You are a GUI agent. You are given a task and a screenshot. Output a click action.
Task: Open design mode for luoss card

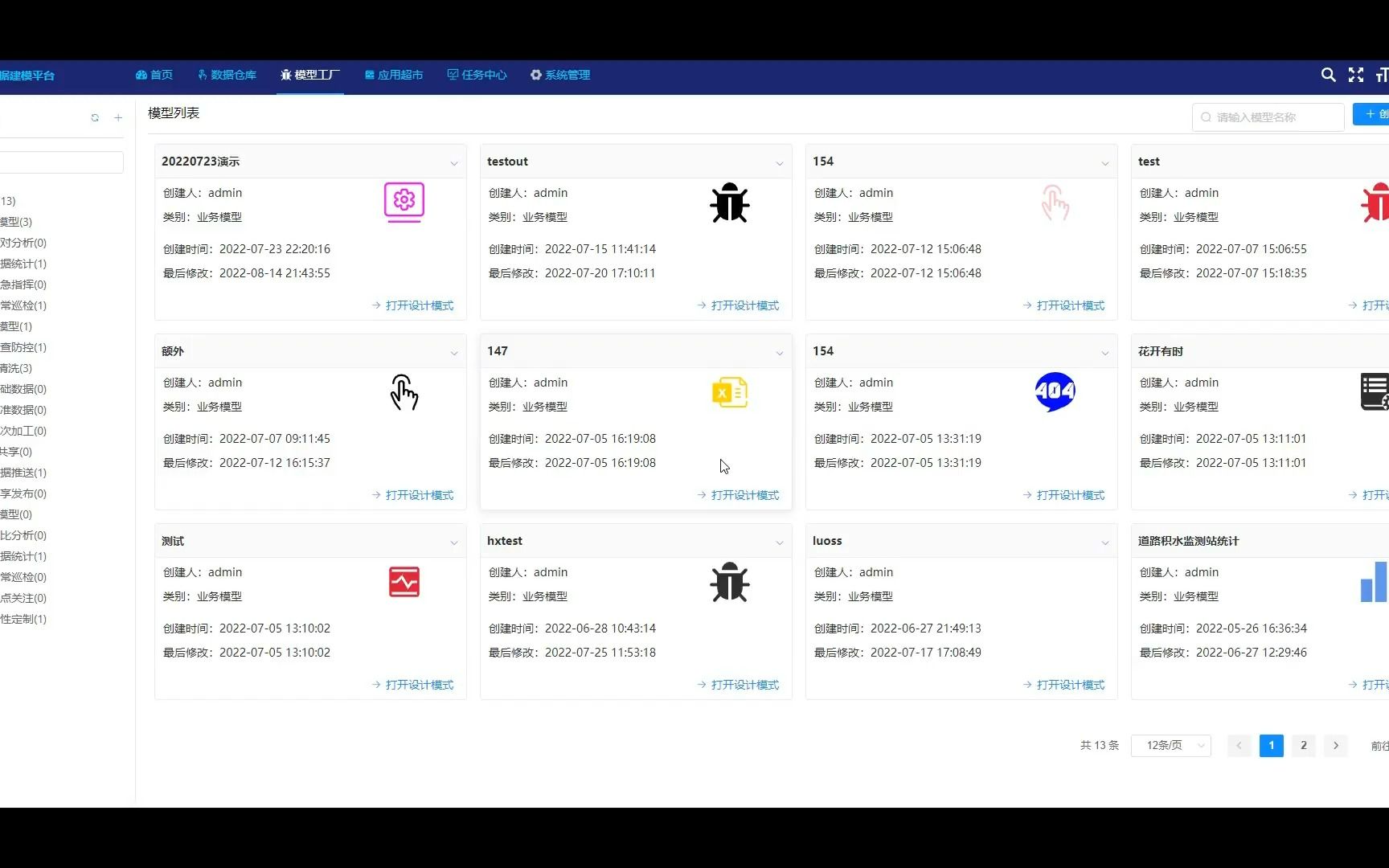pos(1064,685)
